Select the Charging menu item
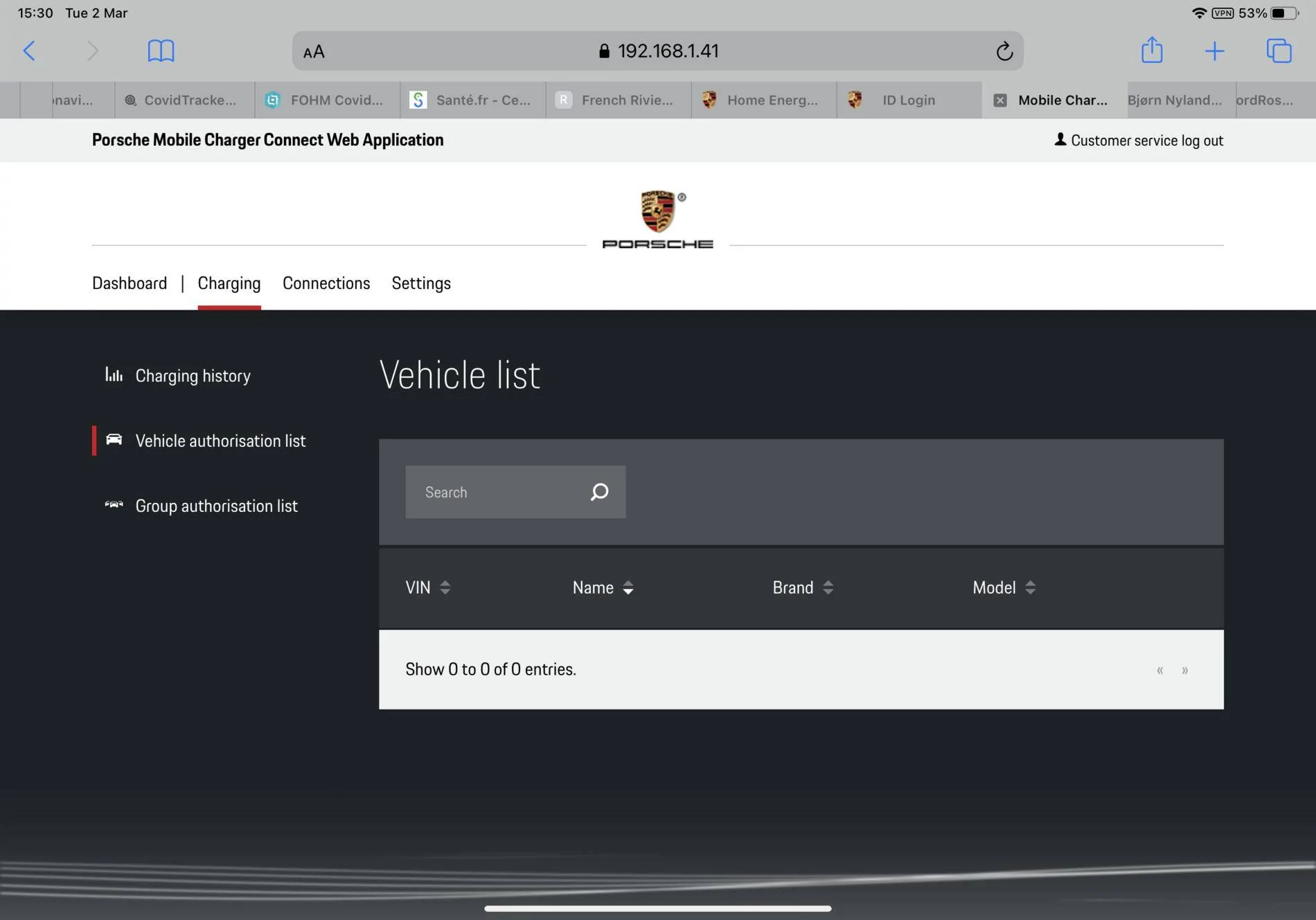The height and width of the screenshot is (920, 1316). [229, 283]
